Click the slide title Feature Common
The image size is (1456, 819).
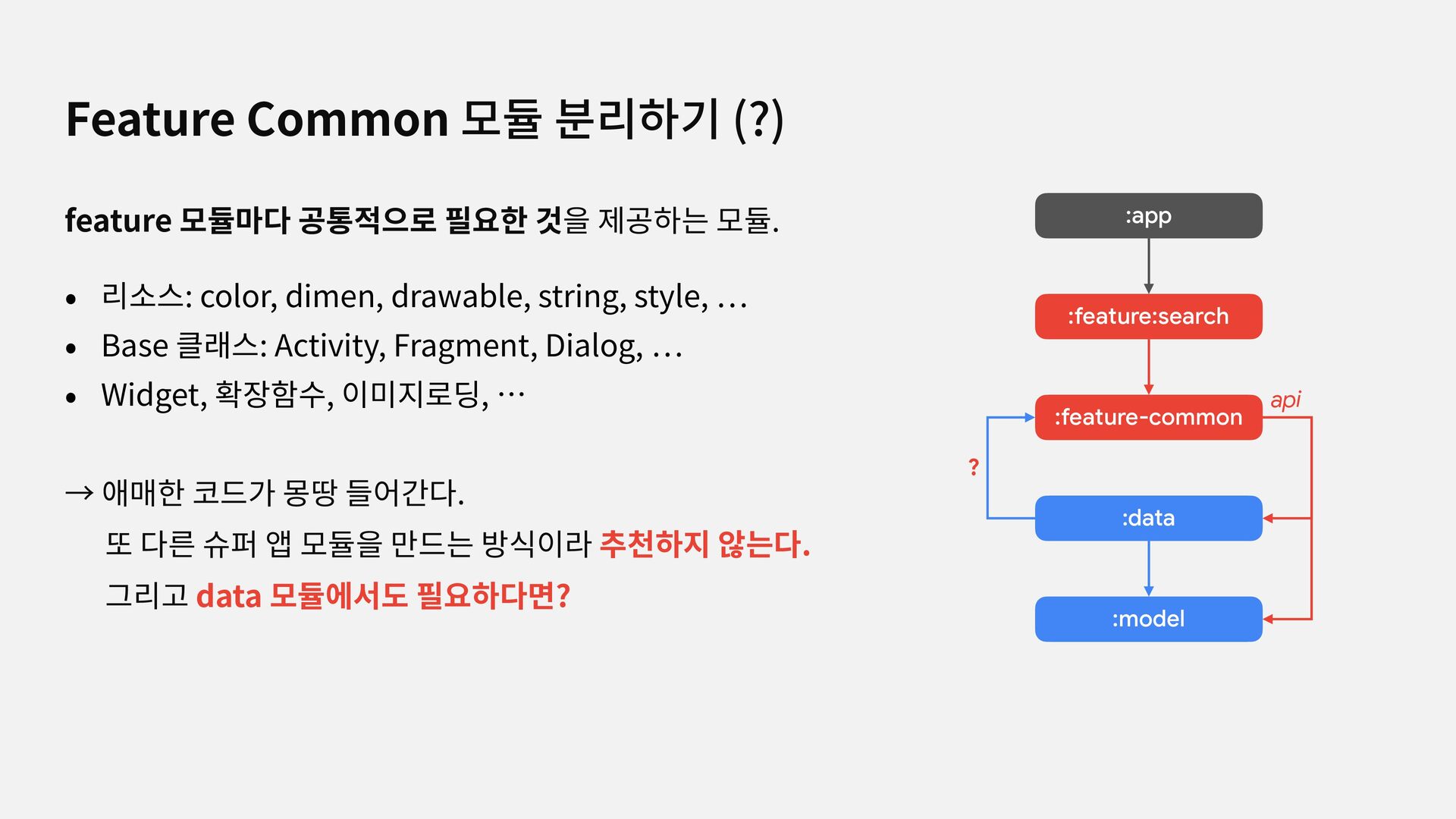pos(257,120)
